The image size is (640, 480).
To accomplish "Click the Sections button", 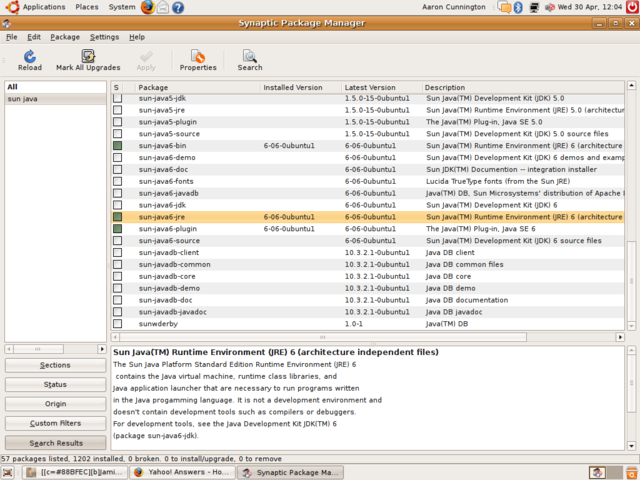I will pos(55,365).
